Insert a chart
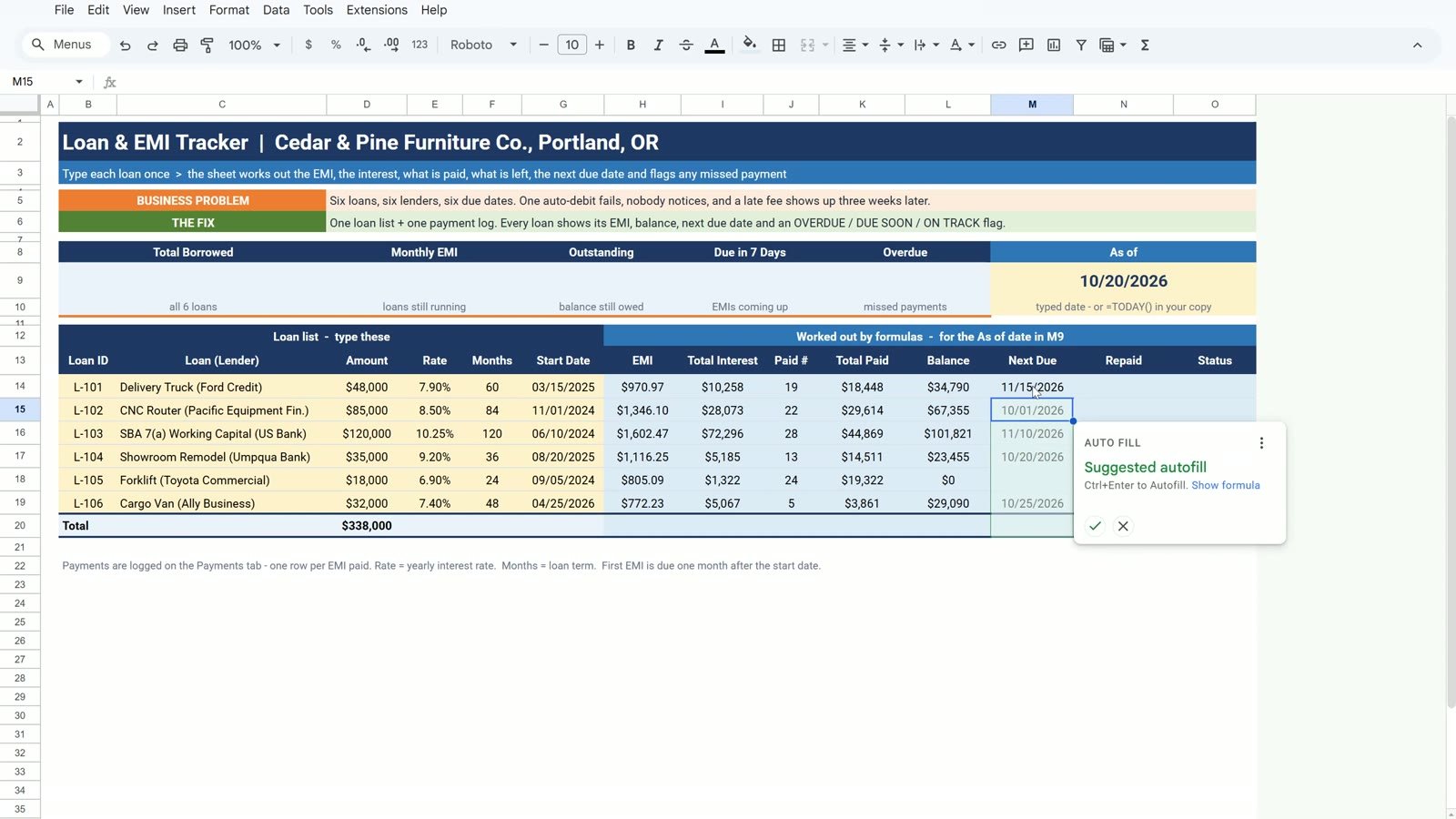 coord(1054,45)
